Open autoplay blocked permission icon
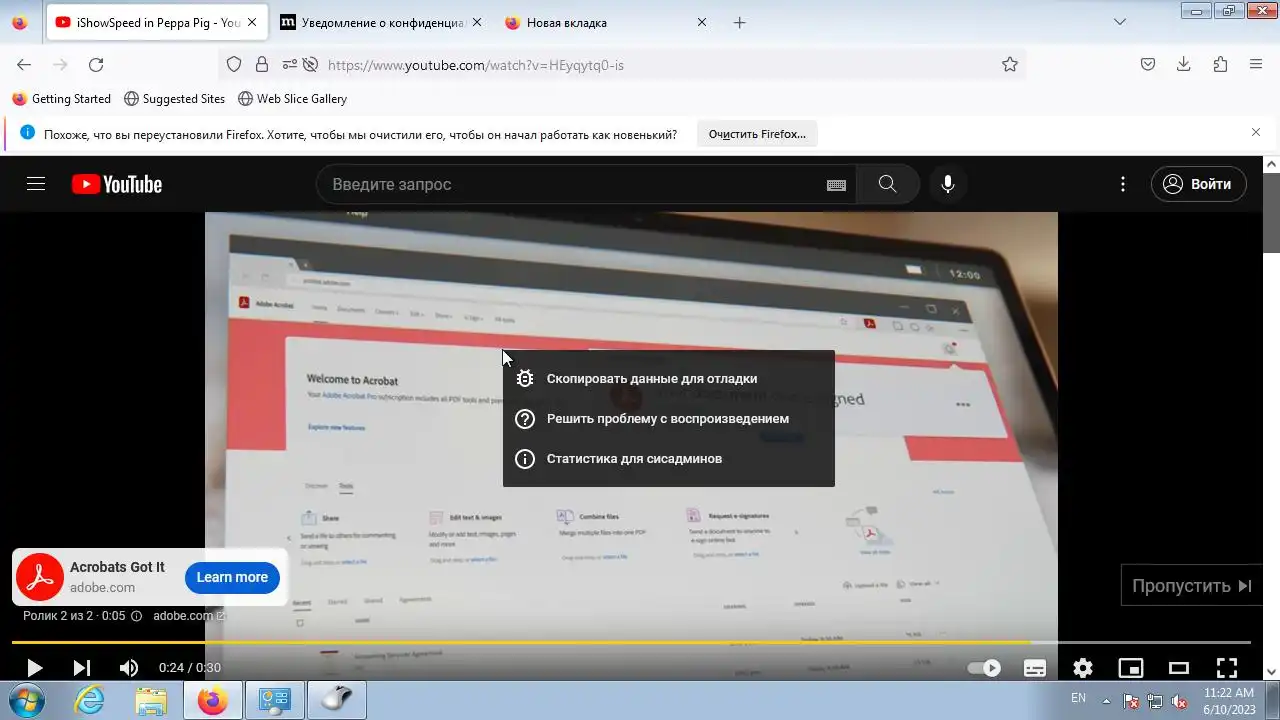The width and height of the screenshot is (1280, 720). pos(310,64)
